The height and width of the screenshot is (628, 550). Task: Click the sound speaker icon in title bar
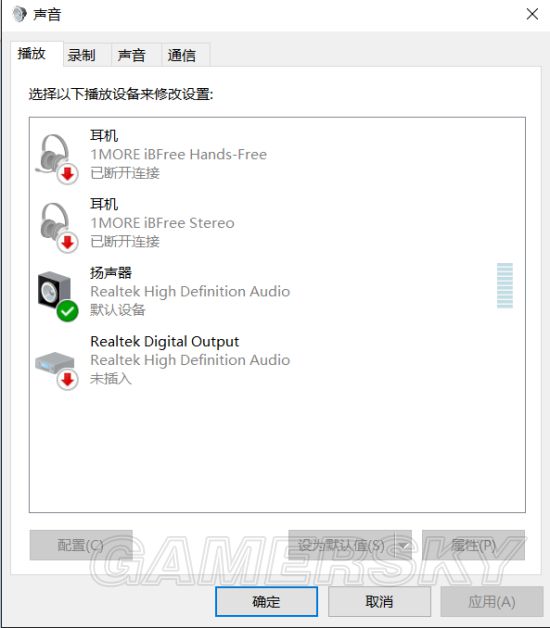pyautogui.click(x=19, y=14)
